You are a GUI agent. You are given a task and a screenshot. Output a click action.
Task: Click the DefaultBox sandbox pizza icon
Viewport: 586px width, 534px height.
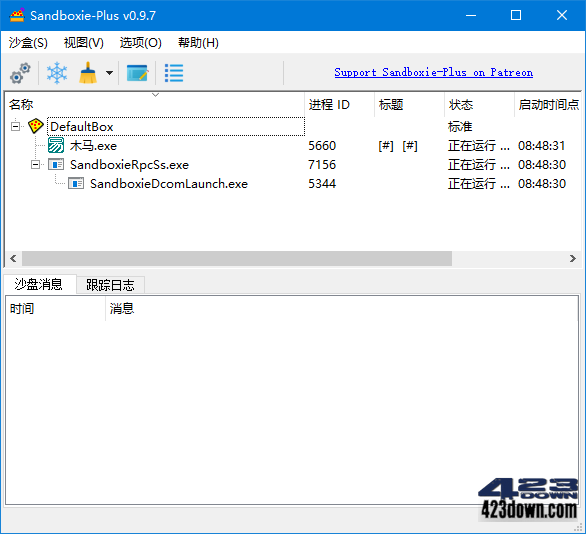(36, 126)
